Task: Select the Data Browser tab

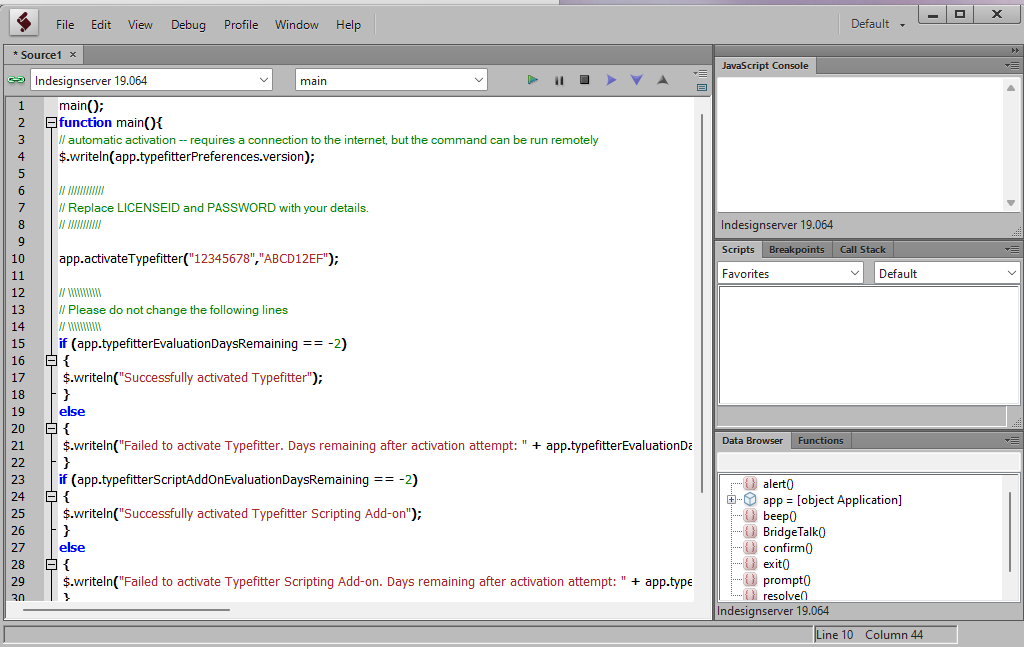Action: pyautogui.click(x=752, y=441)
